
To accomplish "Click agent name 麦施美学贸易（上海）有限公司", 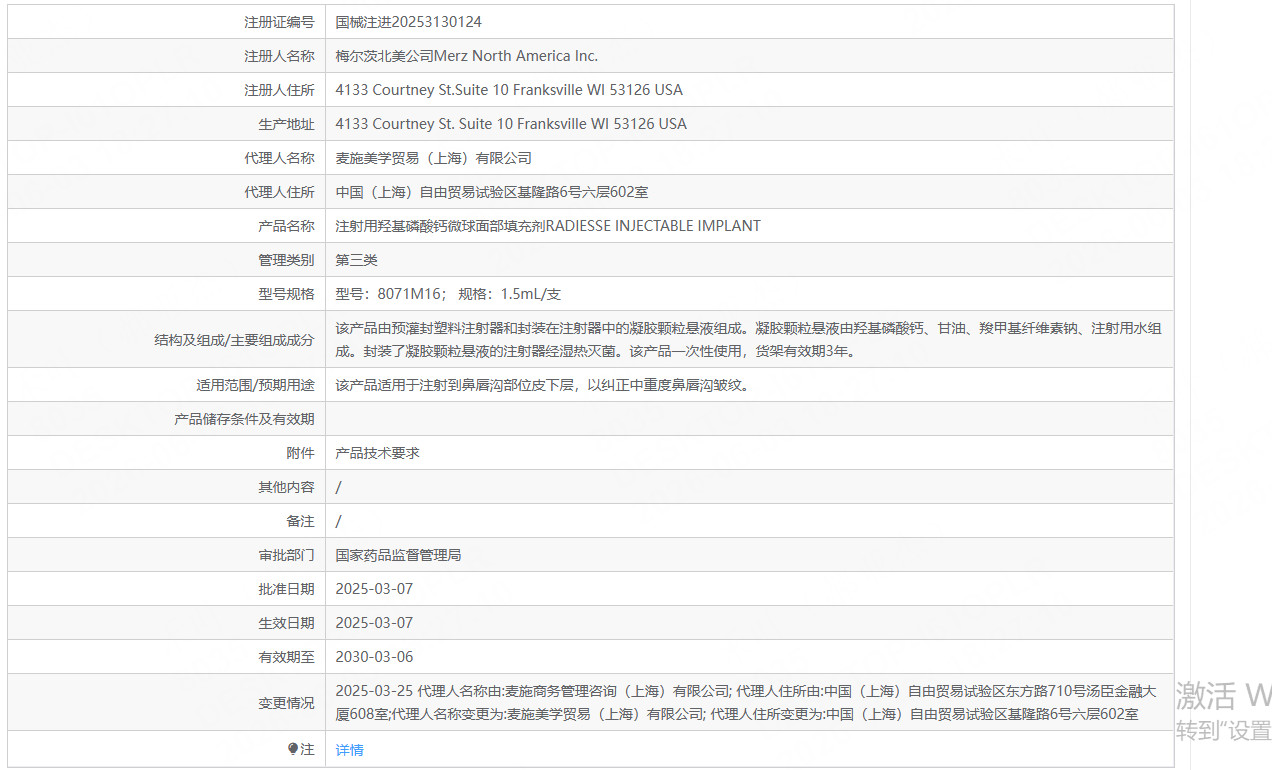I will 433,157.
